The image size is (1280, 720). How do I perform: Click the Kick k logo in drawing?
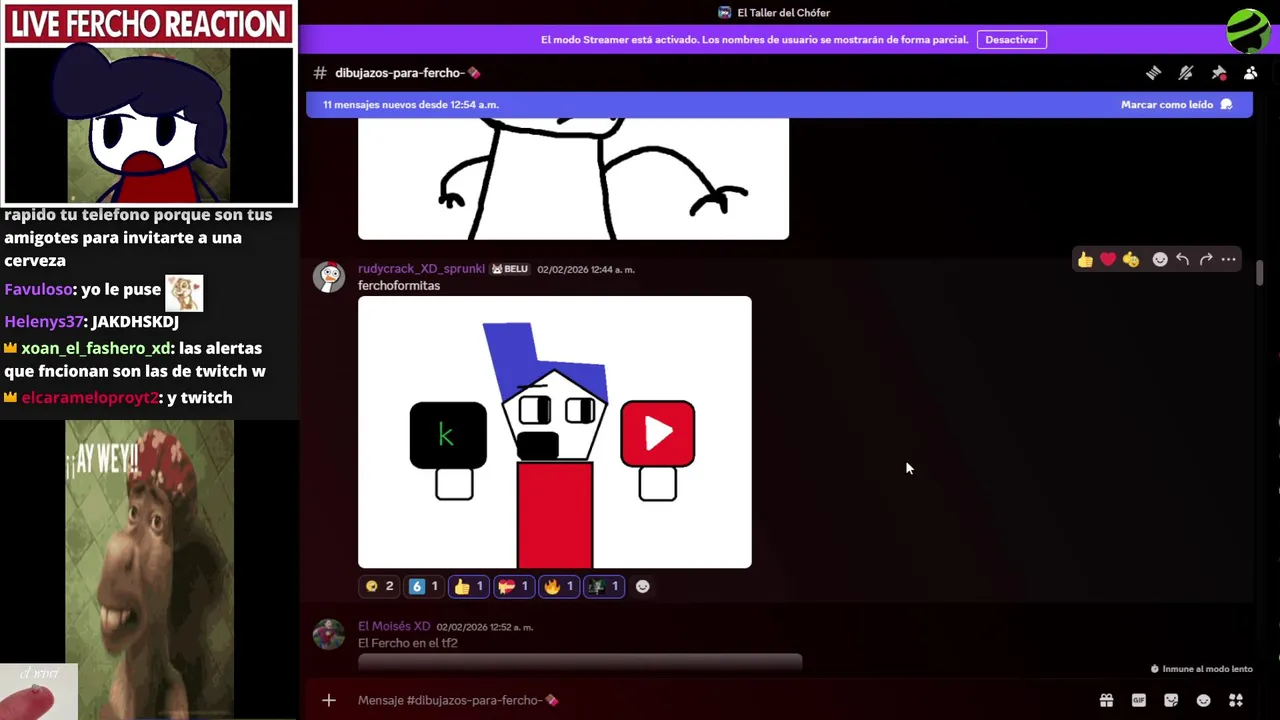448,435
